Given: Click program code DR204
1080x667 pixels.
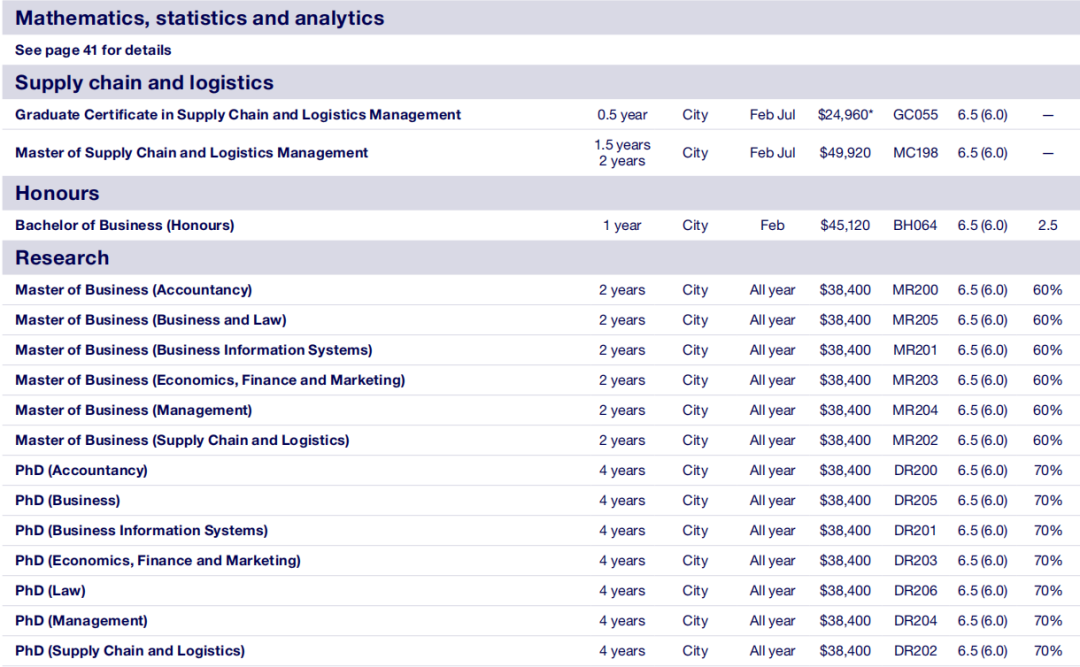Looking at the screenshot, I should tap(915, 621).
